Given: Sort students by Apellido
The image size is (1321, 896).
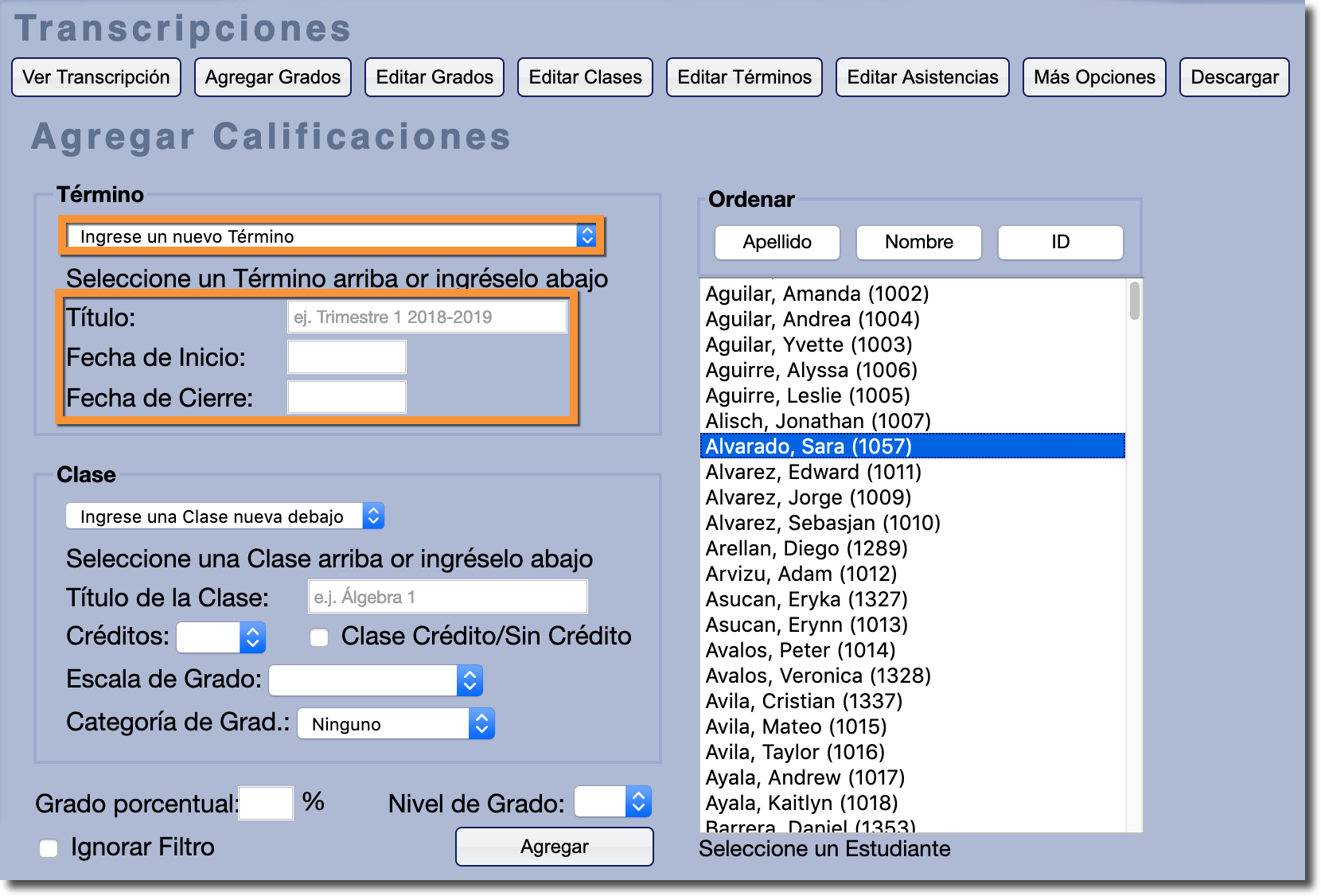Looking at the screenshot, I should (x=777, y=243).
